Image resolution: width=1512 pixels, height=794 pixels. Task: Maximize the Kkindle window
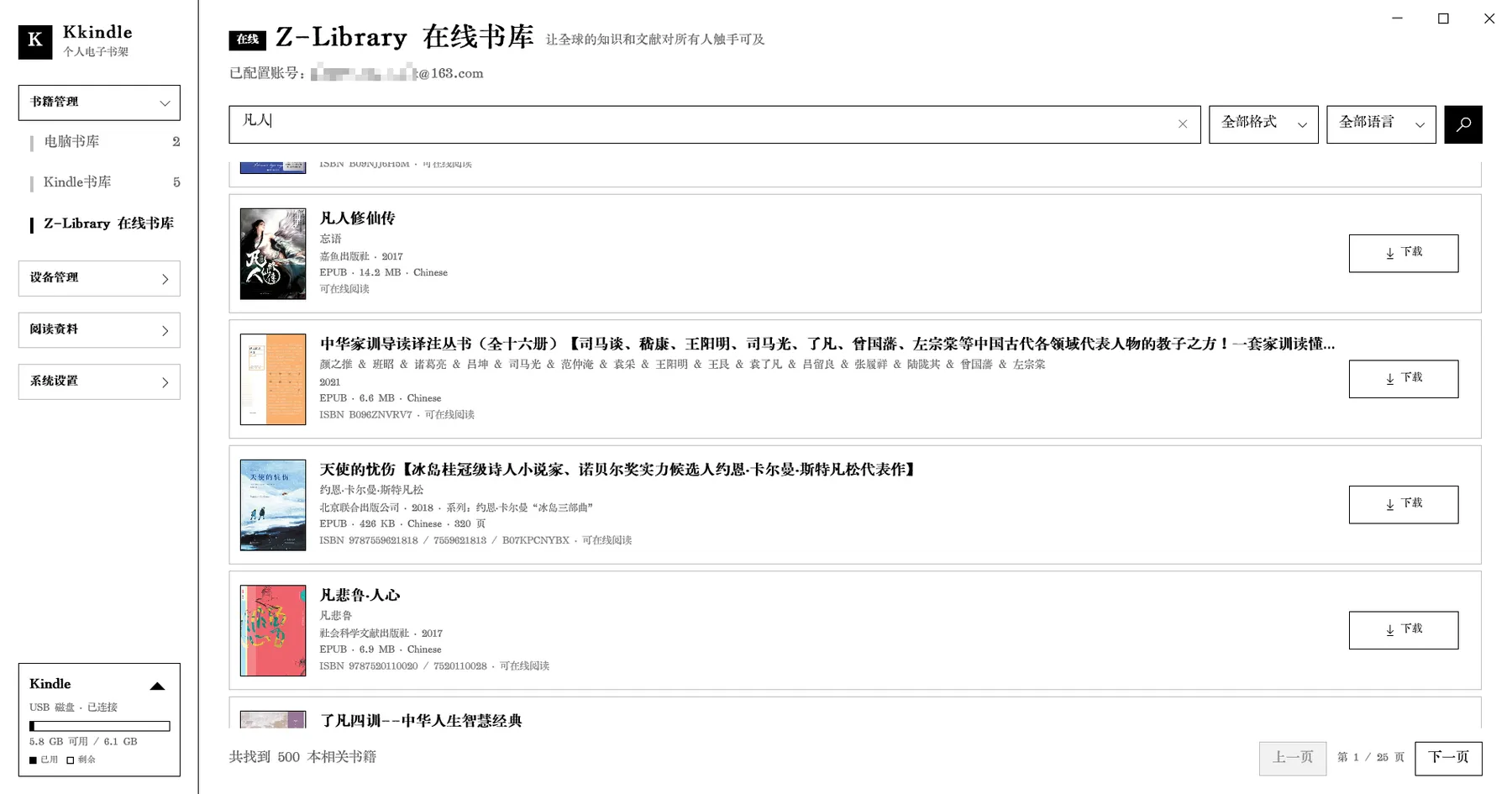coord(1443,18)
